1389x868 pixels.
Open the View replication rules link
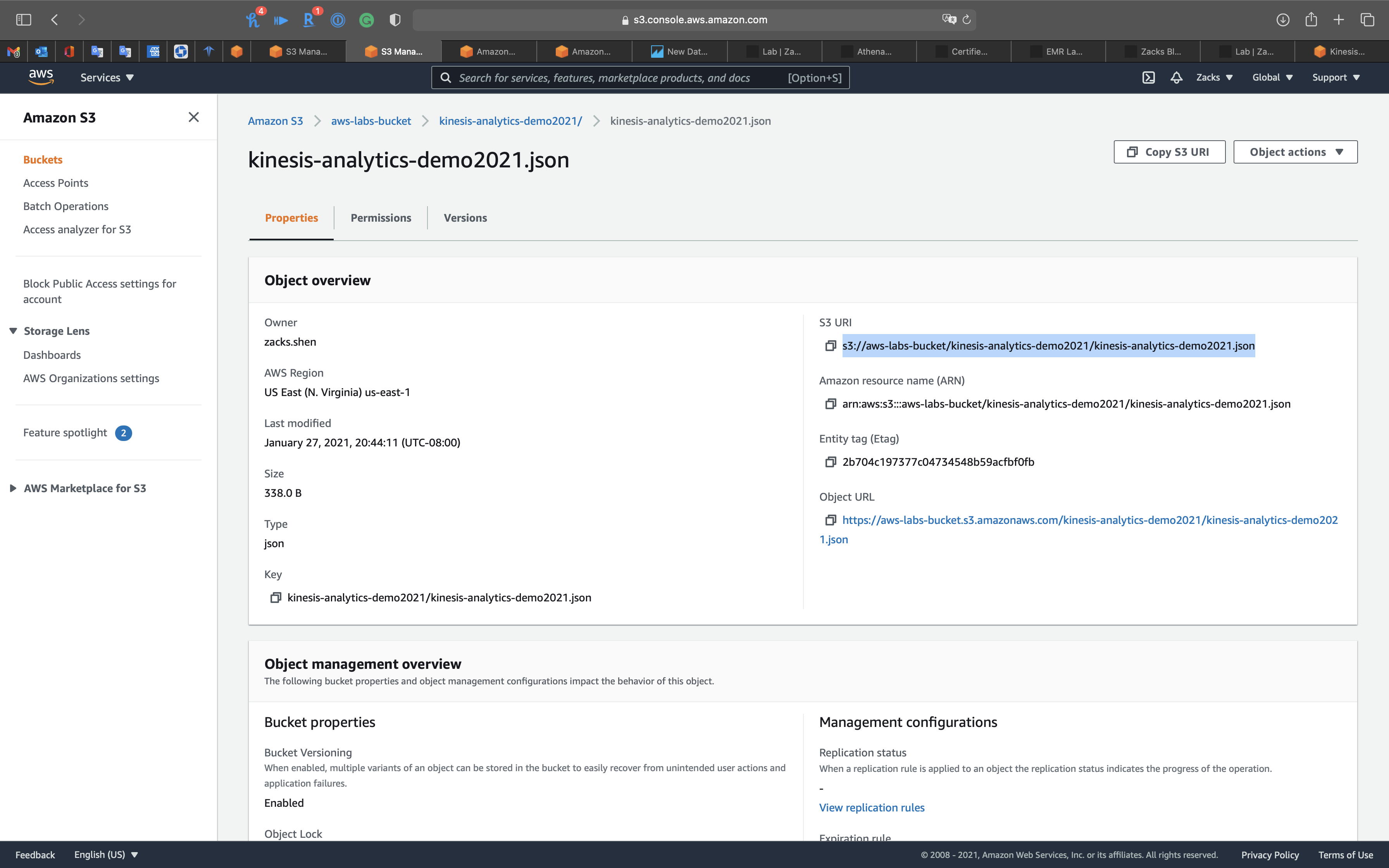coord(871,807)
